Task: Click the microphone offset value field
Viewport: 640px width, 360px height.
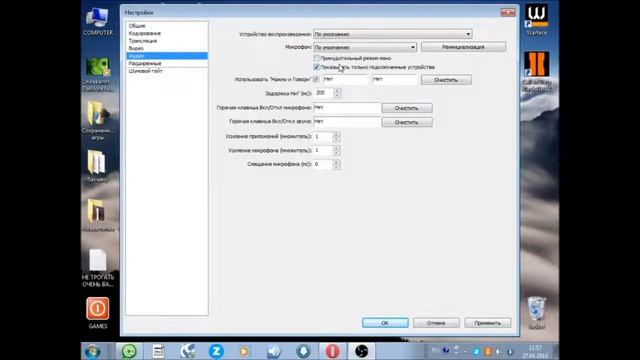Action: [x=323, y=164]
